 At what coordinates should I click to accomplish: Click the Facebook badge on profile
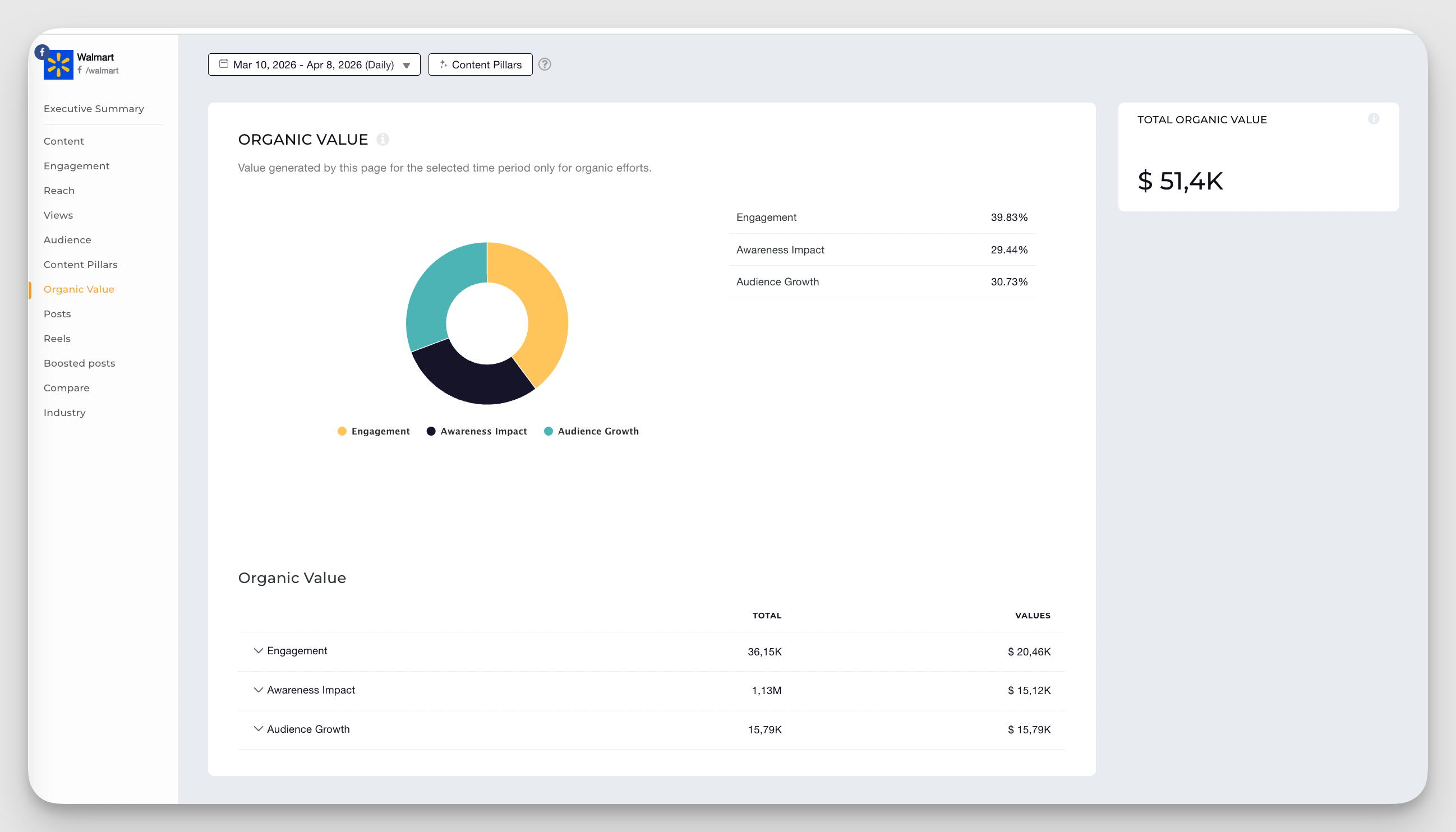pyautogui.click(x=42, y=52)
